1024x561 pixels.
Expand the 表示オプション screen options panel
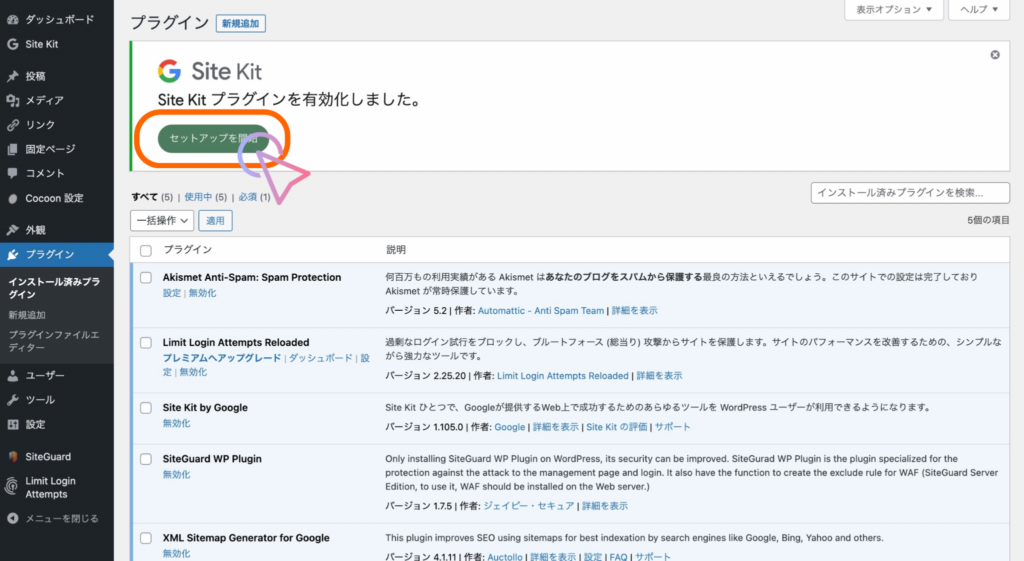894,10
